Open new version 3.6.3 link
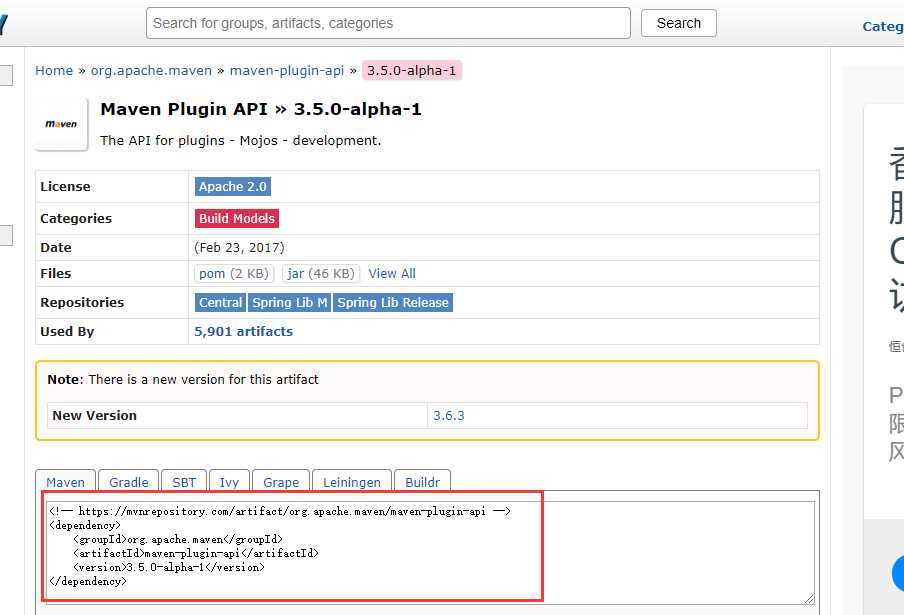The height and width of the screenshot is (615, 904). (x=449, y=416)
